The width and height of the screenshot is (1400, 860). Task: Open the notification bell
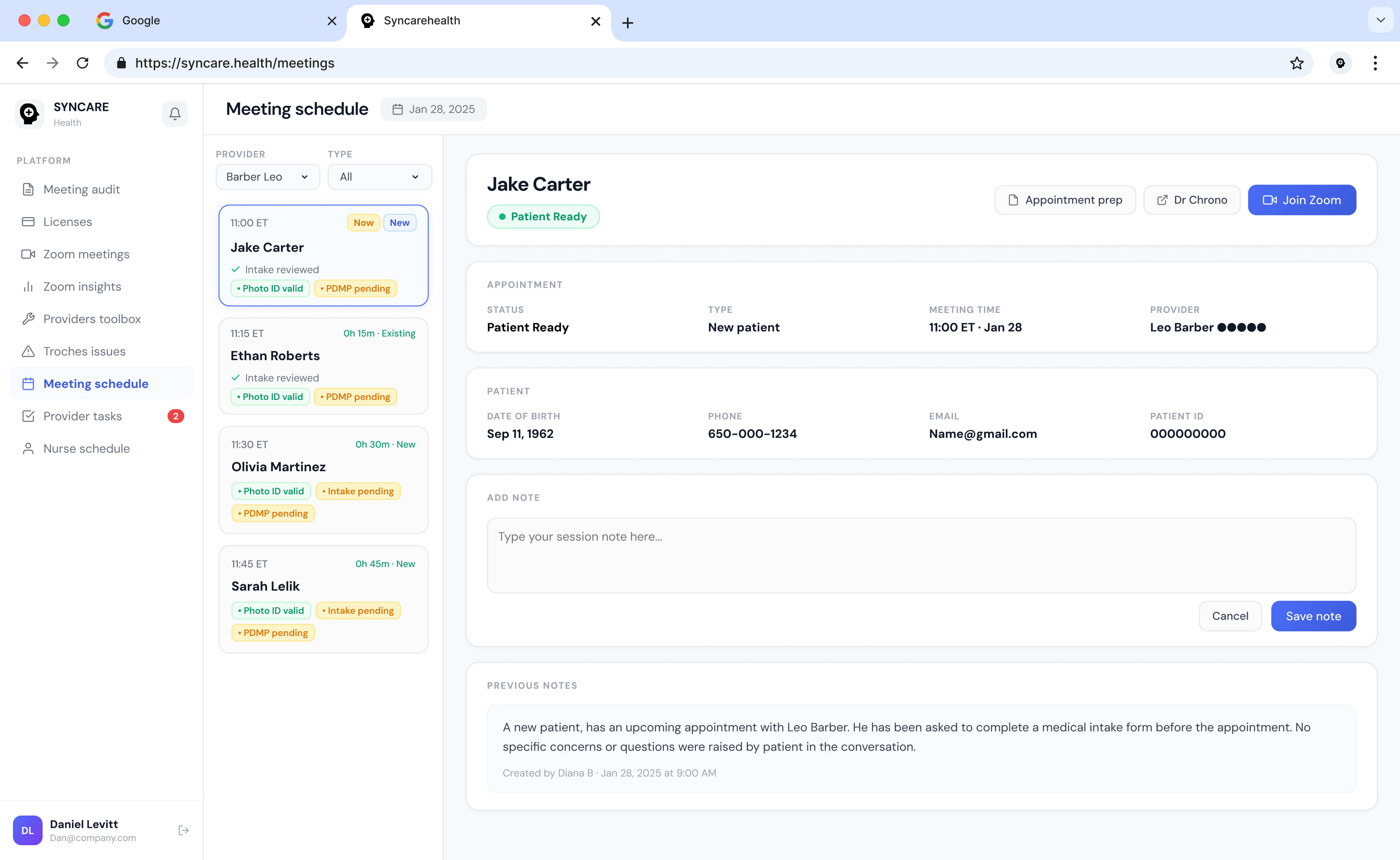point(175,114)
